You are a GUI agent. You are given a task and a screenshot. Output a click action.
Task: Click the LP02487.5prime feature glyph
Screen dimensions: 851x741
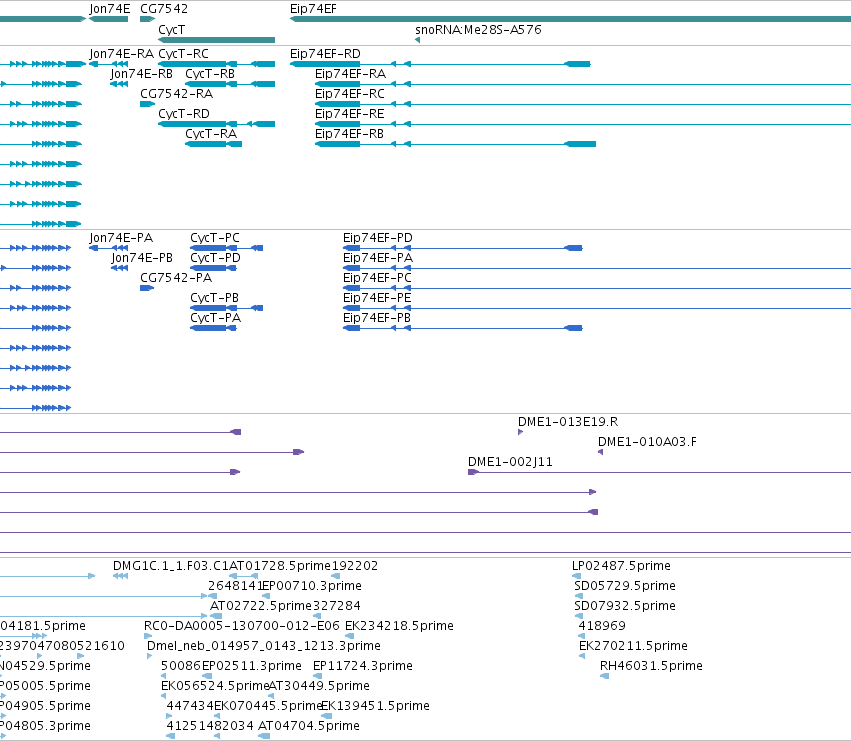coord(576,576)
